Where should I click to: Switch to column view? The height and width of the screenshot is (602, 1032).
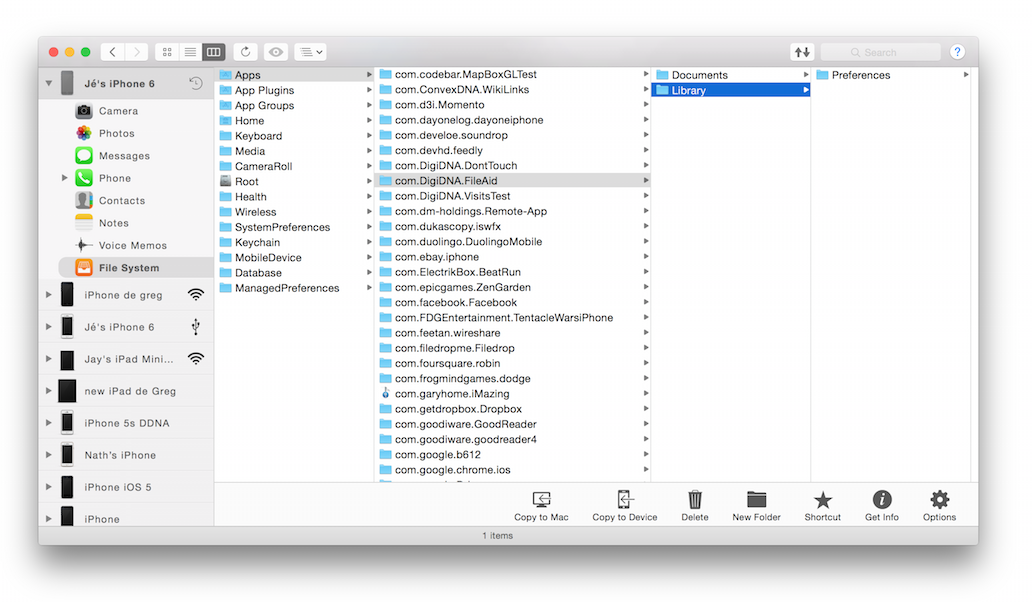coord(213,52)
